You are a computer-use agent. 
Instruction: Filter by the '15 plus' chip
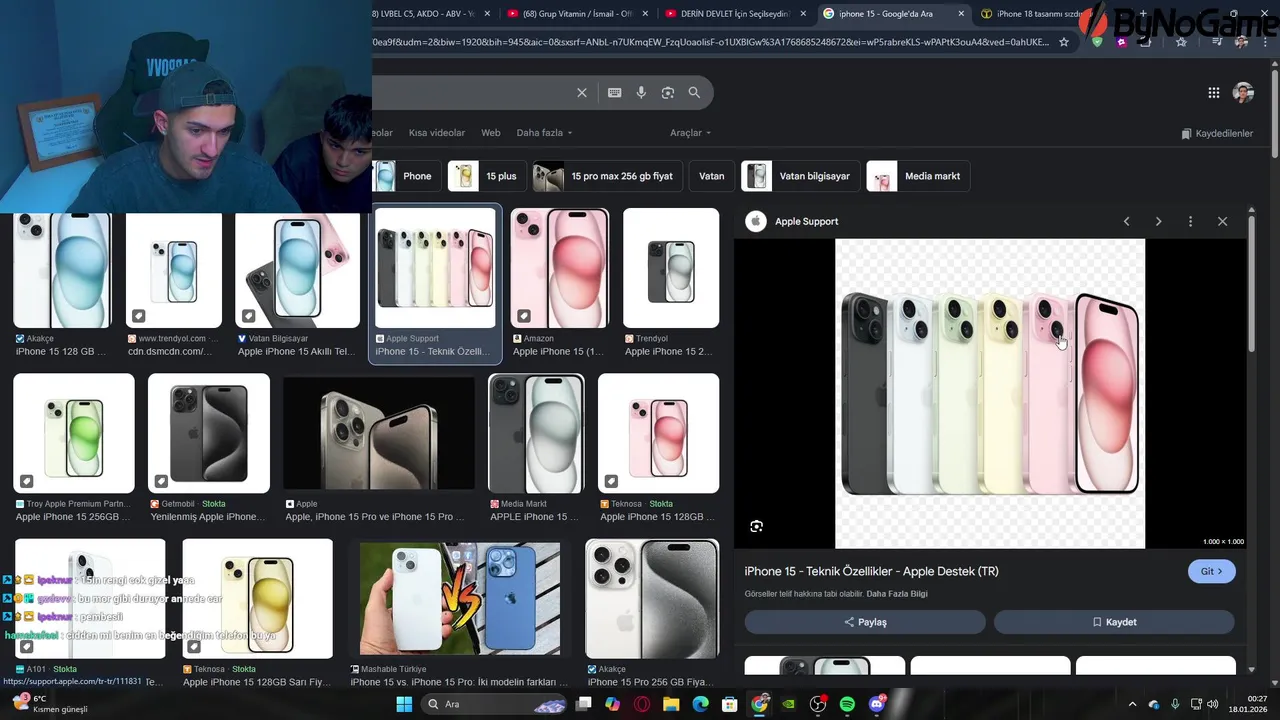point(487,176)
